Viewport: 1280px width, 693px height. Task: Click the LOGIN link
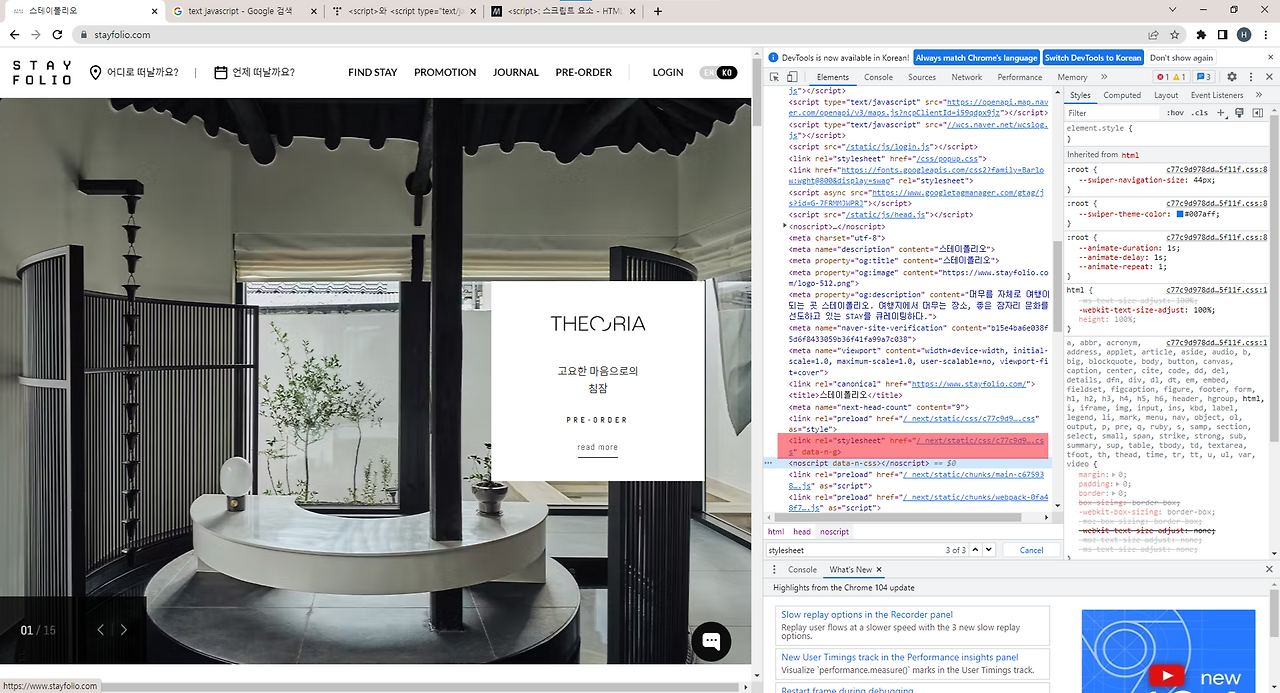pyautogui.click(x=668, y=72)
